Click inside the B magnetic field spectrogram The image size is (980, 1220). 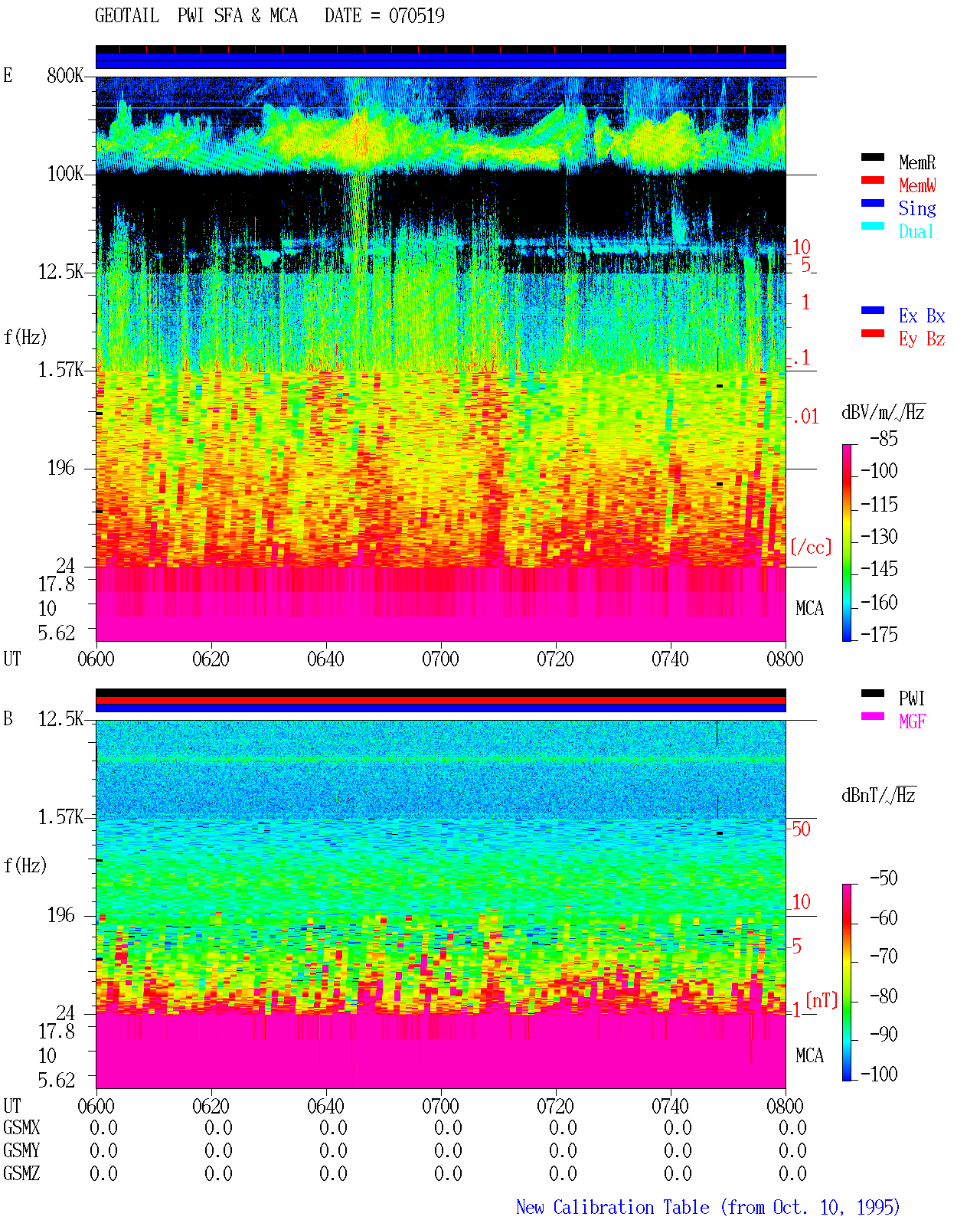coord(441,904)
